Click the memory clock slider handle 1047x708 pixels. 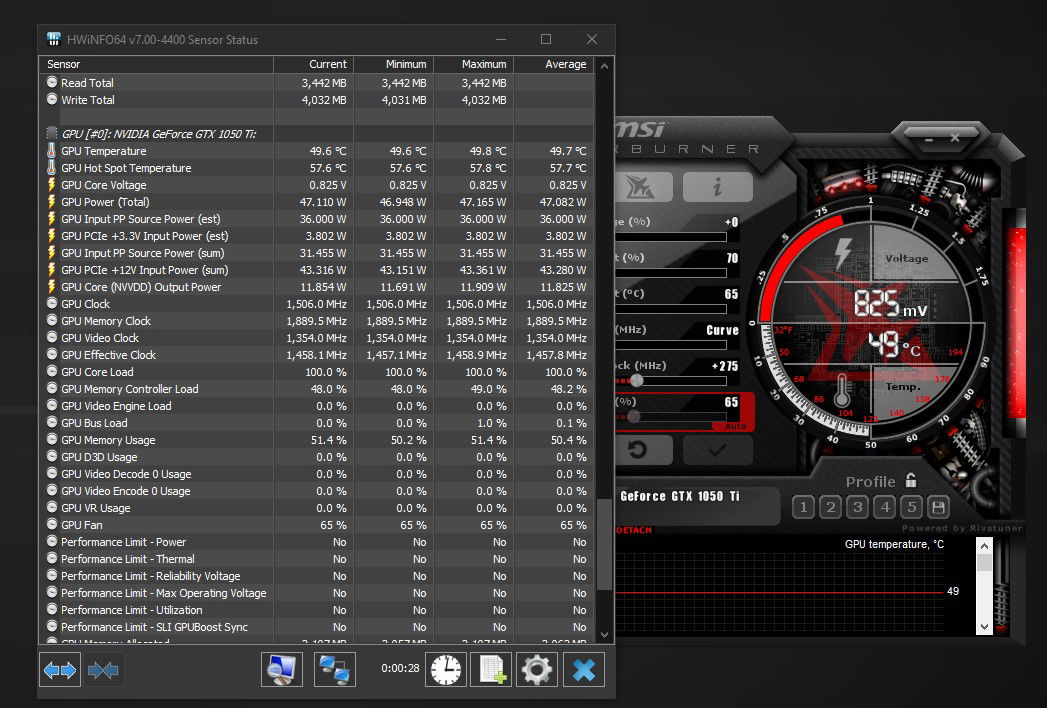(x=636, y=381)
